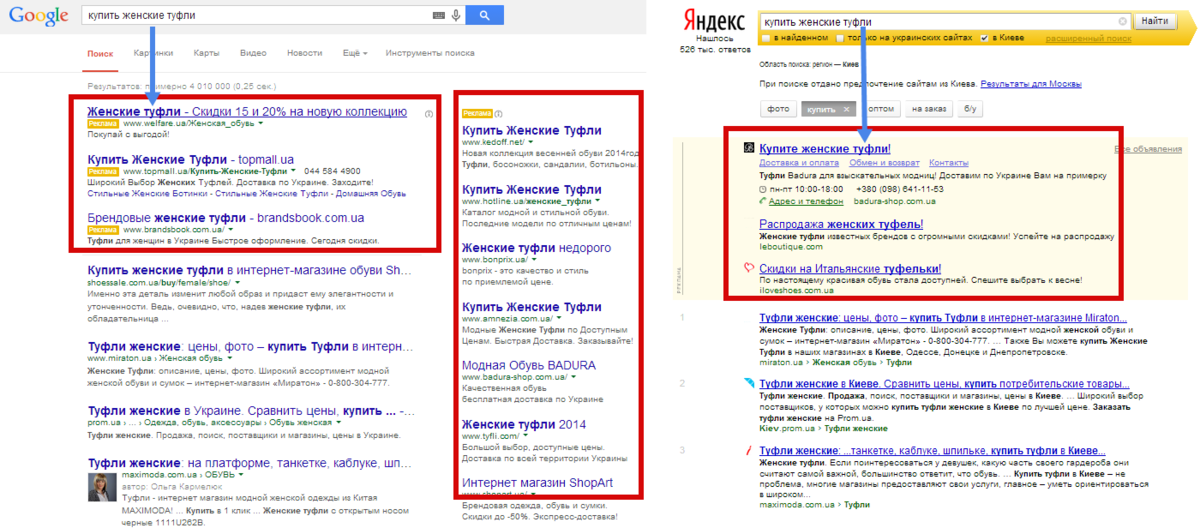Select the б/у filter button
Screen dimensions: 1200x528
point(971,108)
